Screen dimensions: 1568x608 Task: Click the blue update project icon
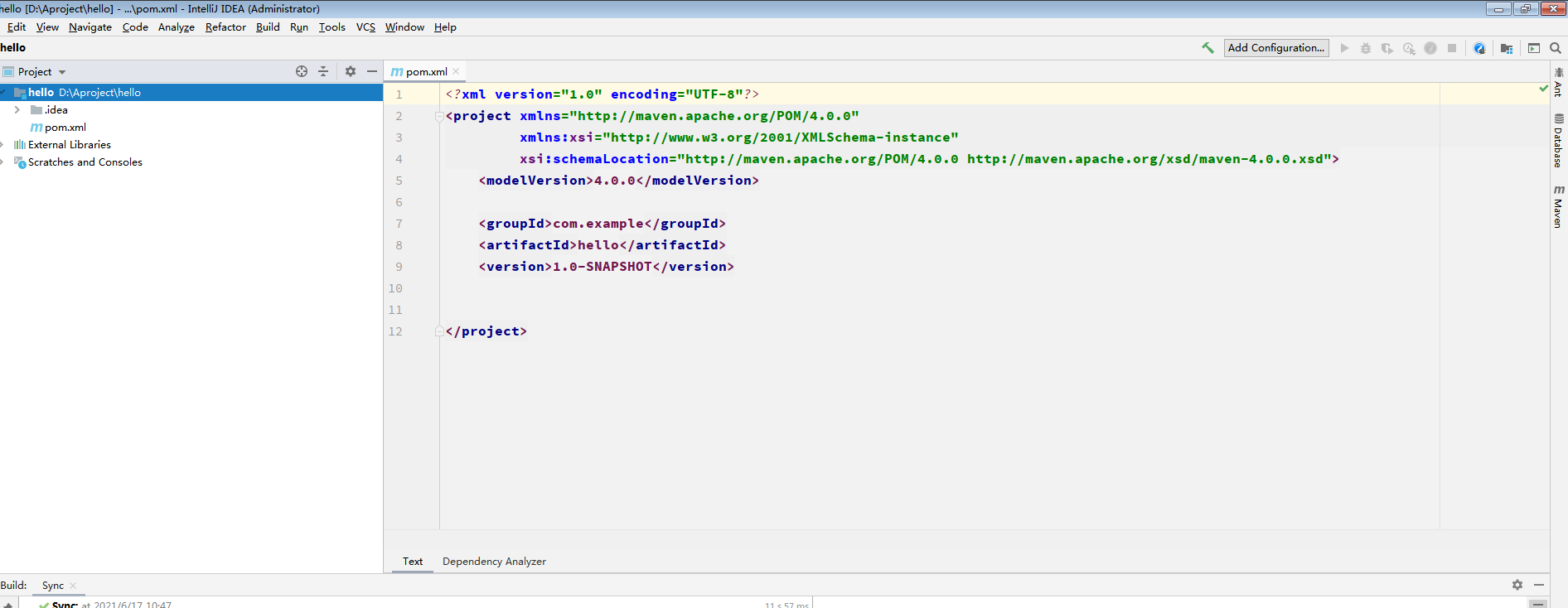[1479, 48]
